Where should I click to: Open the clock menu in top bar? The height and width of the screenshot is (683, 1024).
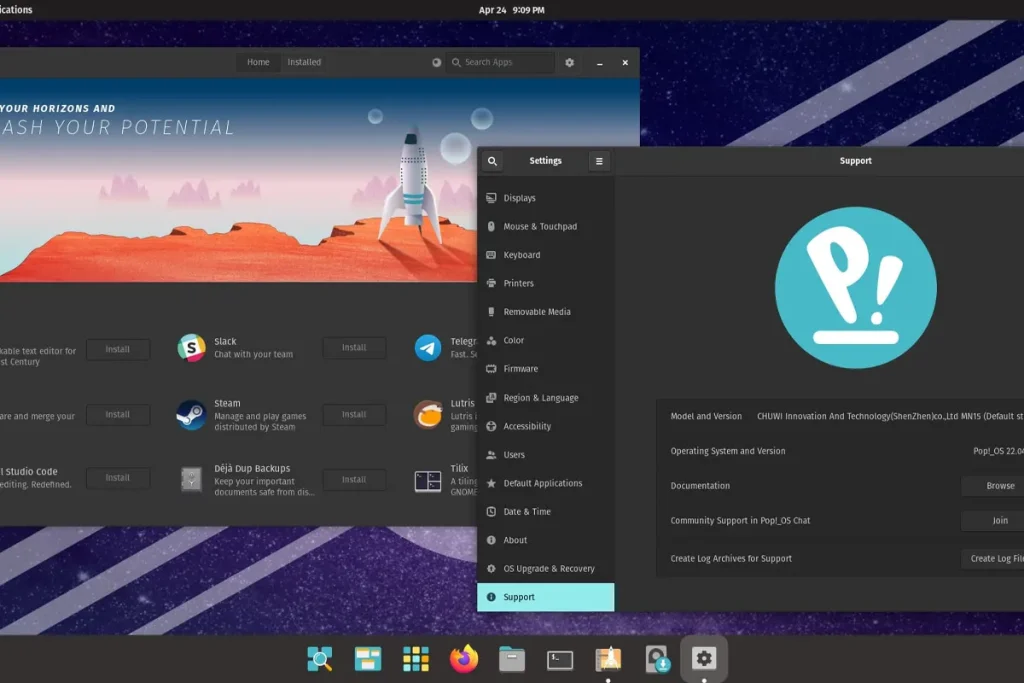click(x=511, y=10)
